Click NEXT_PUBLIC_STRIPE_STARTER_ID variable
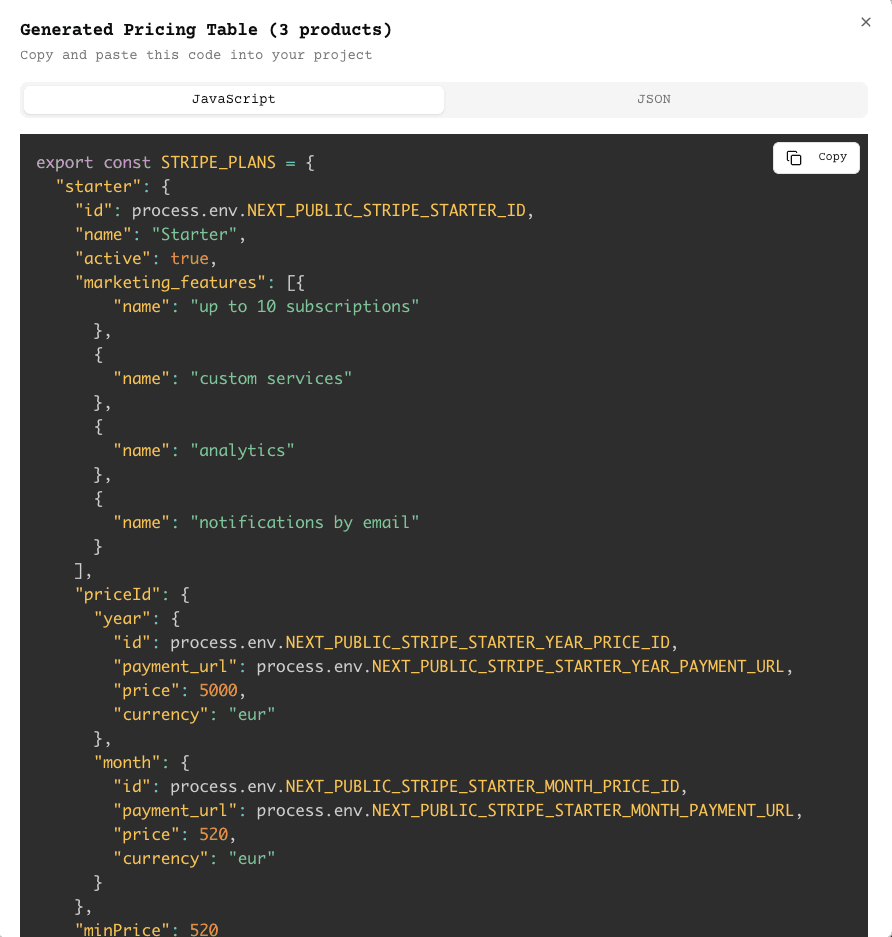The image size is (892, 937). click(386, 210)
